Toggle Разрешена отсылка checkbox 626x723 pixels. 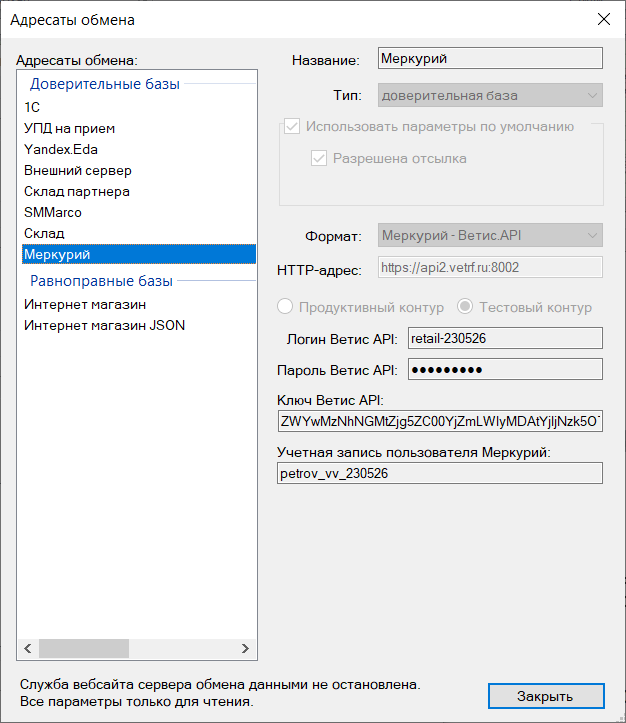click(319, 158)
